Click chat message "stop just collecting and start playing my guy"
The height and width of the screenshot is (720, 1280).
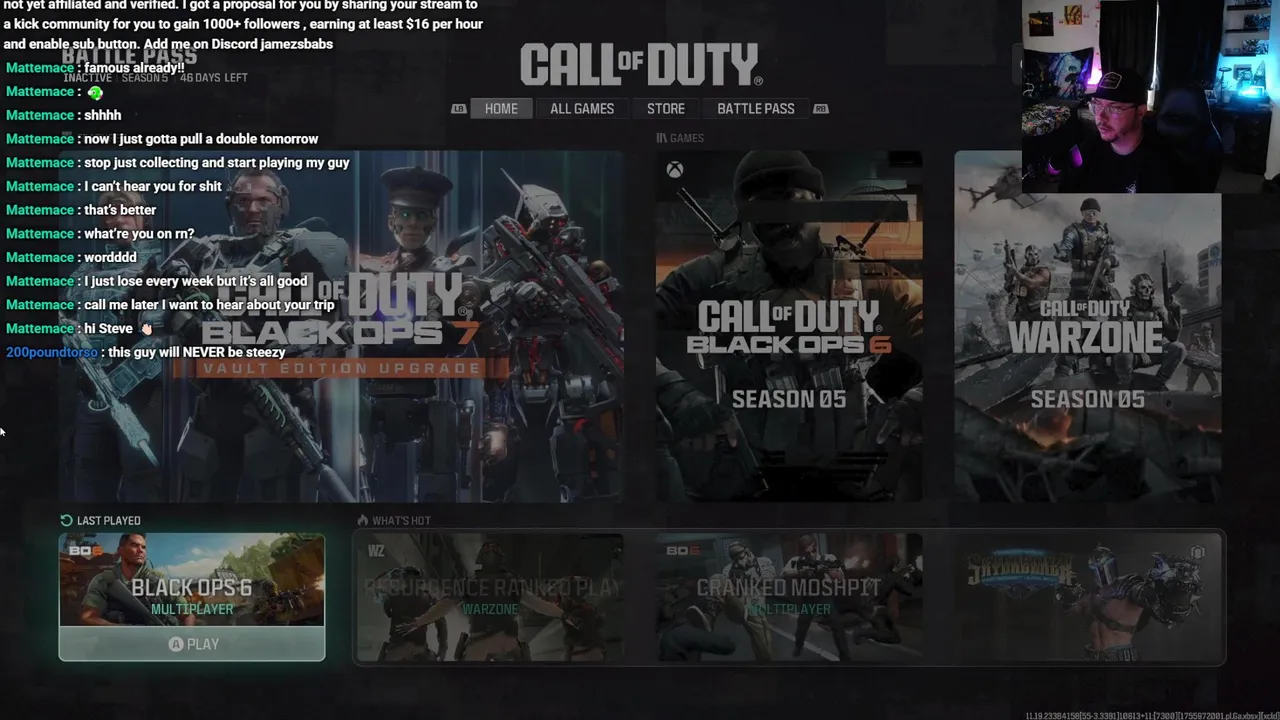point(217,162)
